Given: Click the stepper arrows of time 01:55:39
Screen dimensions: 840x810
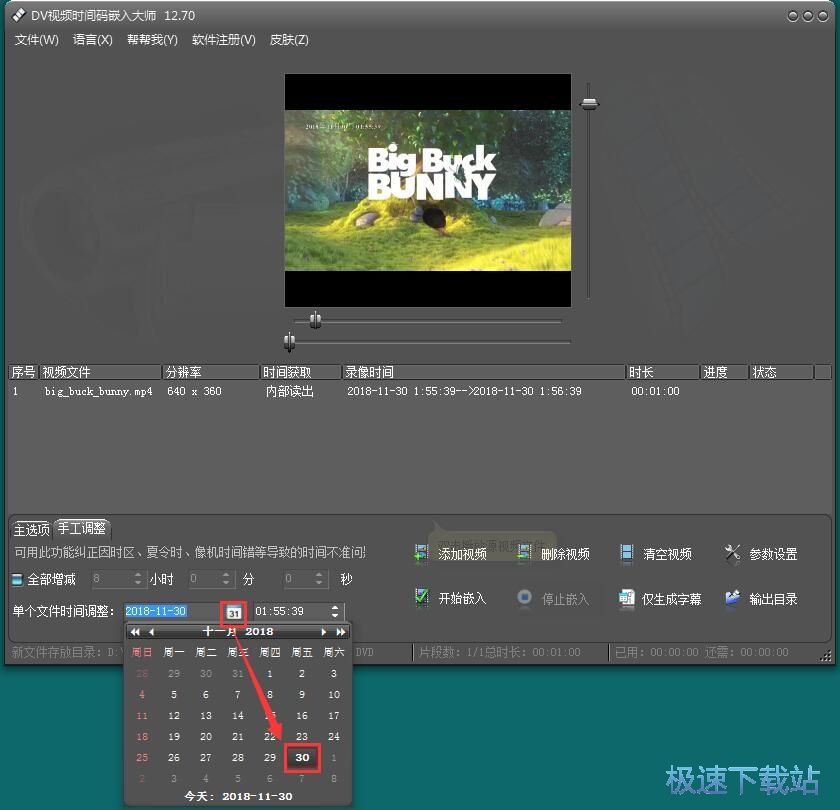Looking at the screenshot, I should click(x=335, y=611).
